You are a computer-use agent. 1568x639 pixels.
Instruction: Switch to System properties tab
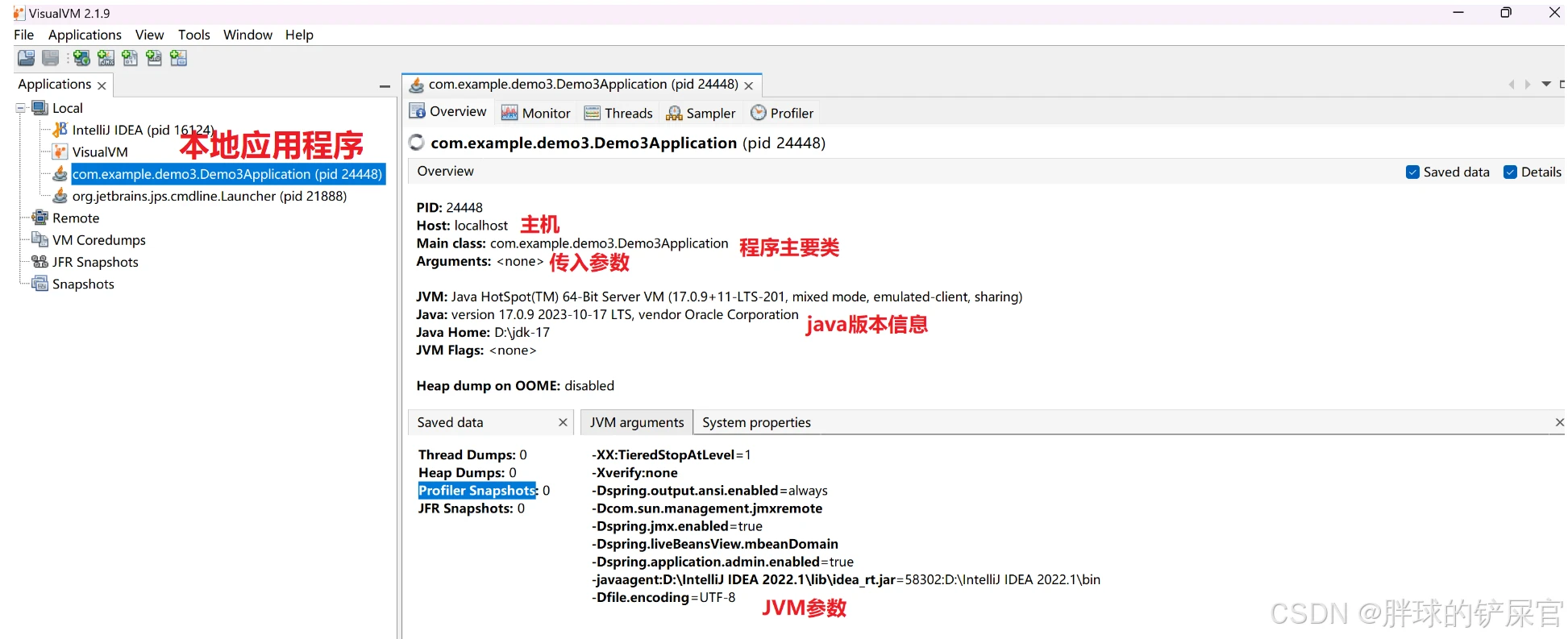pos(756,422)
